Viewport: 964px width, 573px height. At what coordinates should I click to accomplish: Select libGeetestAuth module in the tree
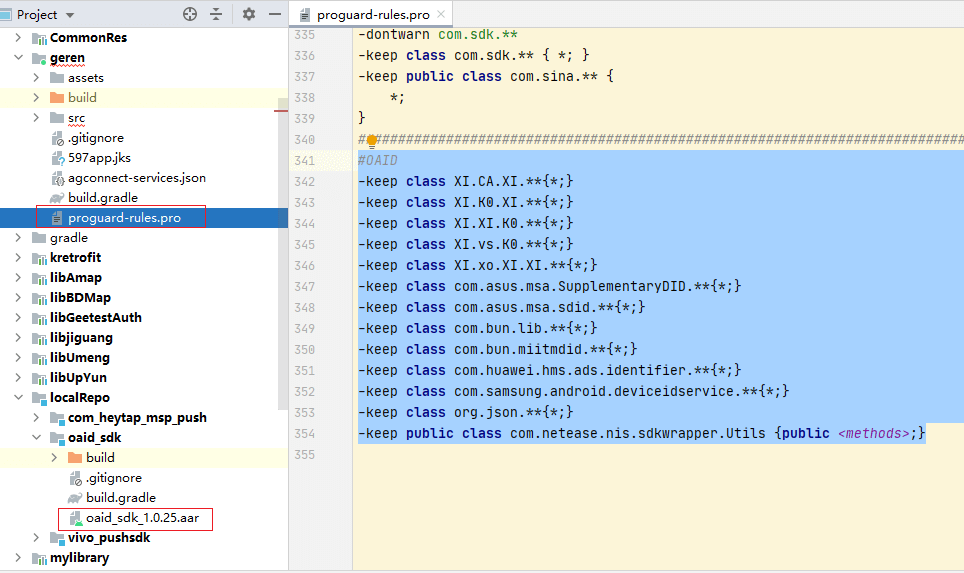pyautogui.click(x=96, y=317)
